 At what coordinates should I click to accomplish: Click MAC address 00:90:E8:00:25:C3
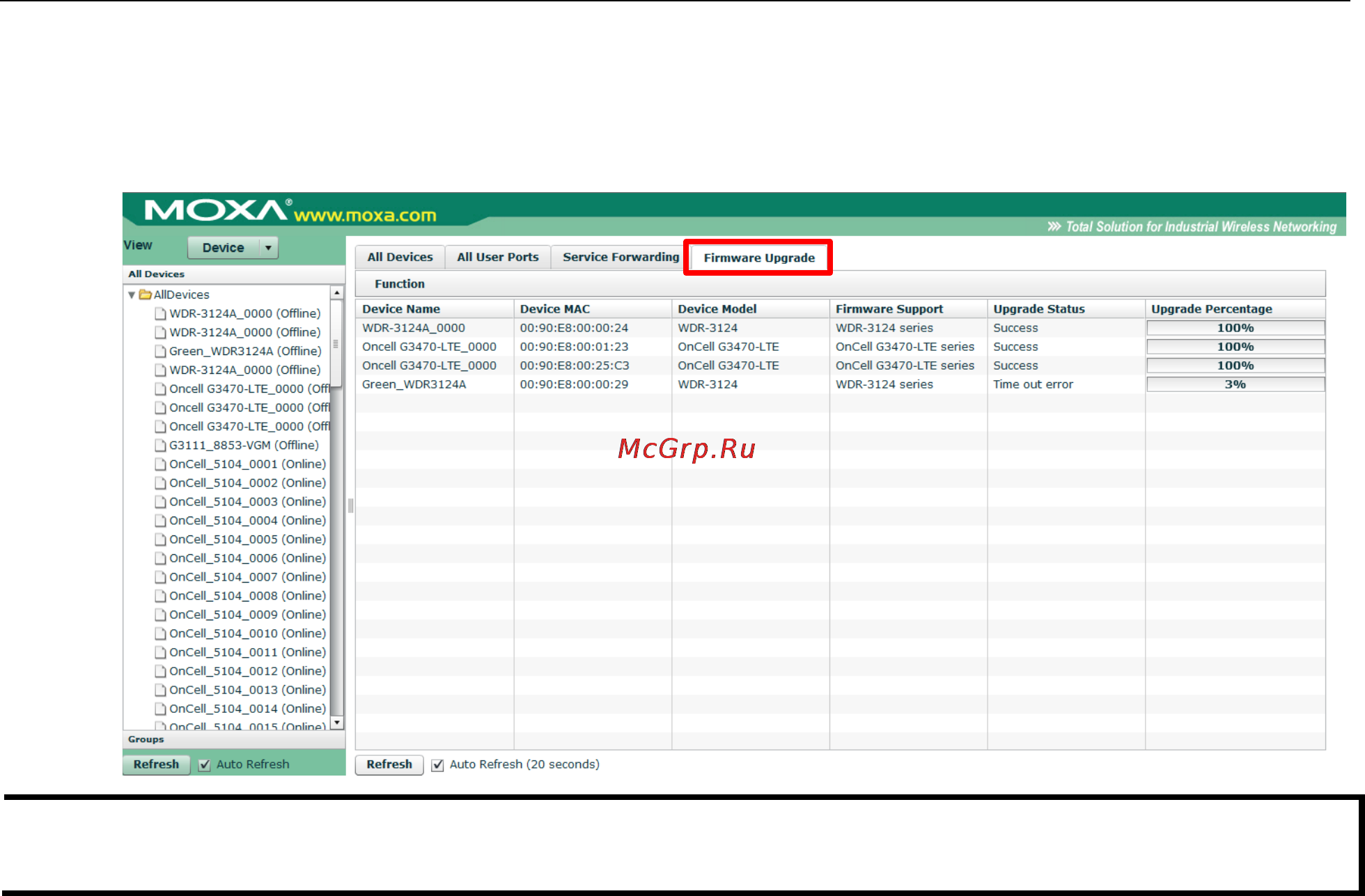click(x=575, y=366)
